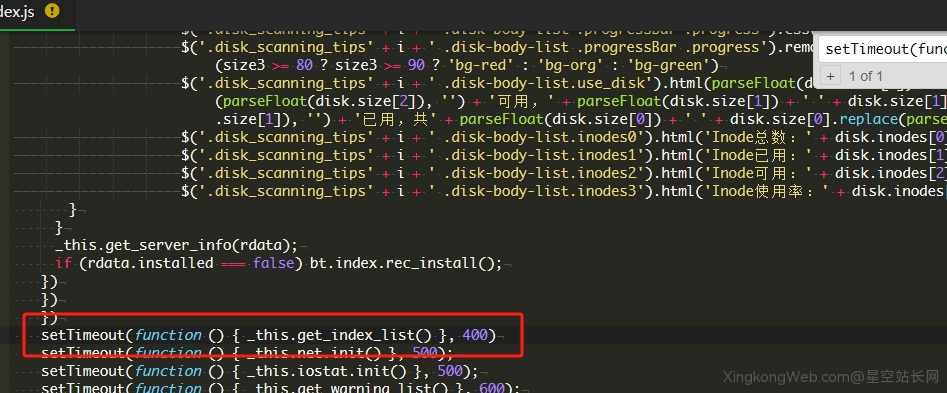This screenshot has height=393, width=947.
Task: Focus the setTimeout search input field
Action: click(x=883, y=50)
